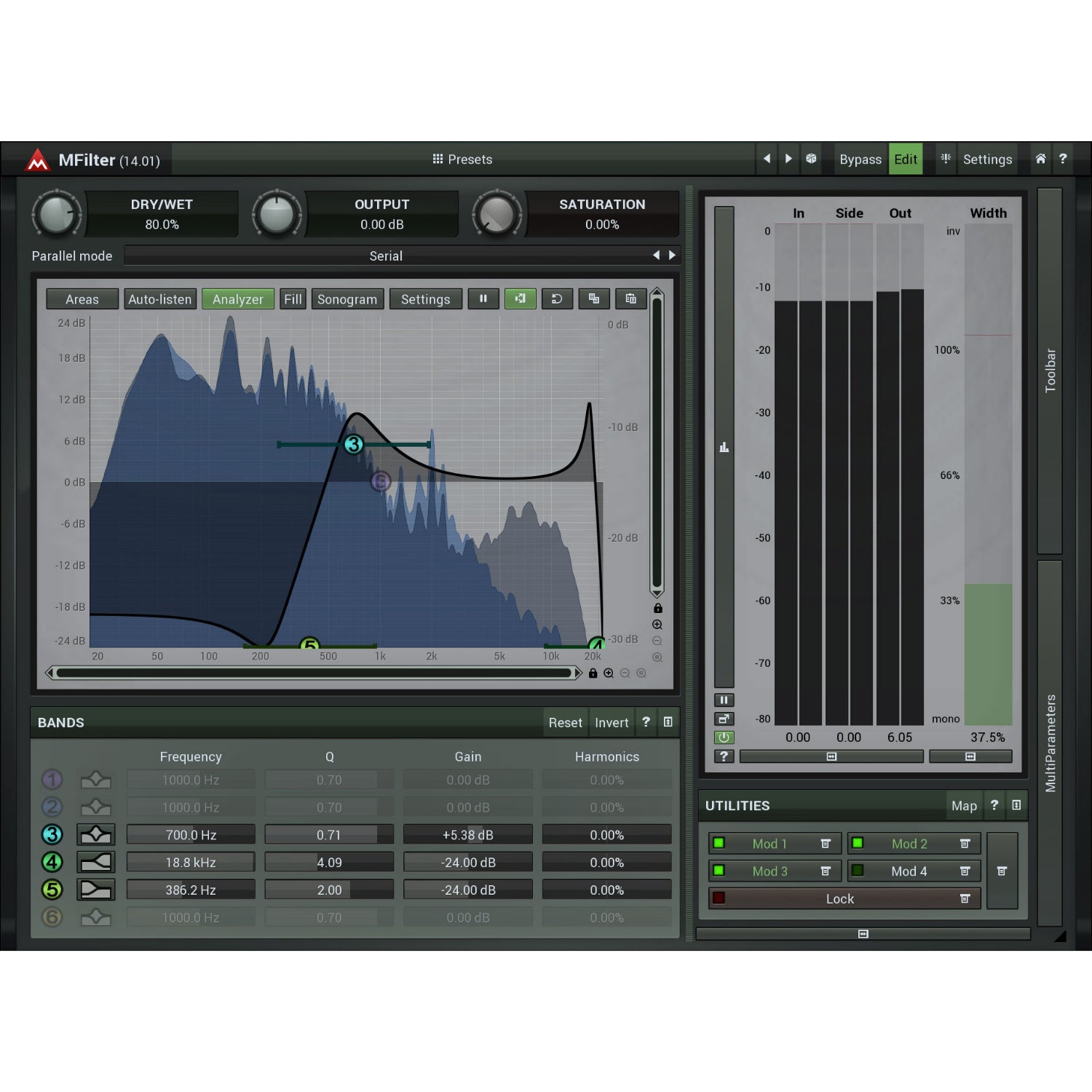Viewport: 1092px width, 1092px height.
Task: Click the Edit button
Action: [906, 159]
